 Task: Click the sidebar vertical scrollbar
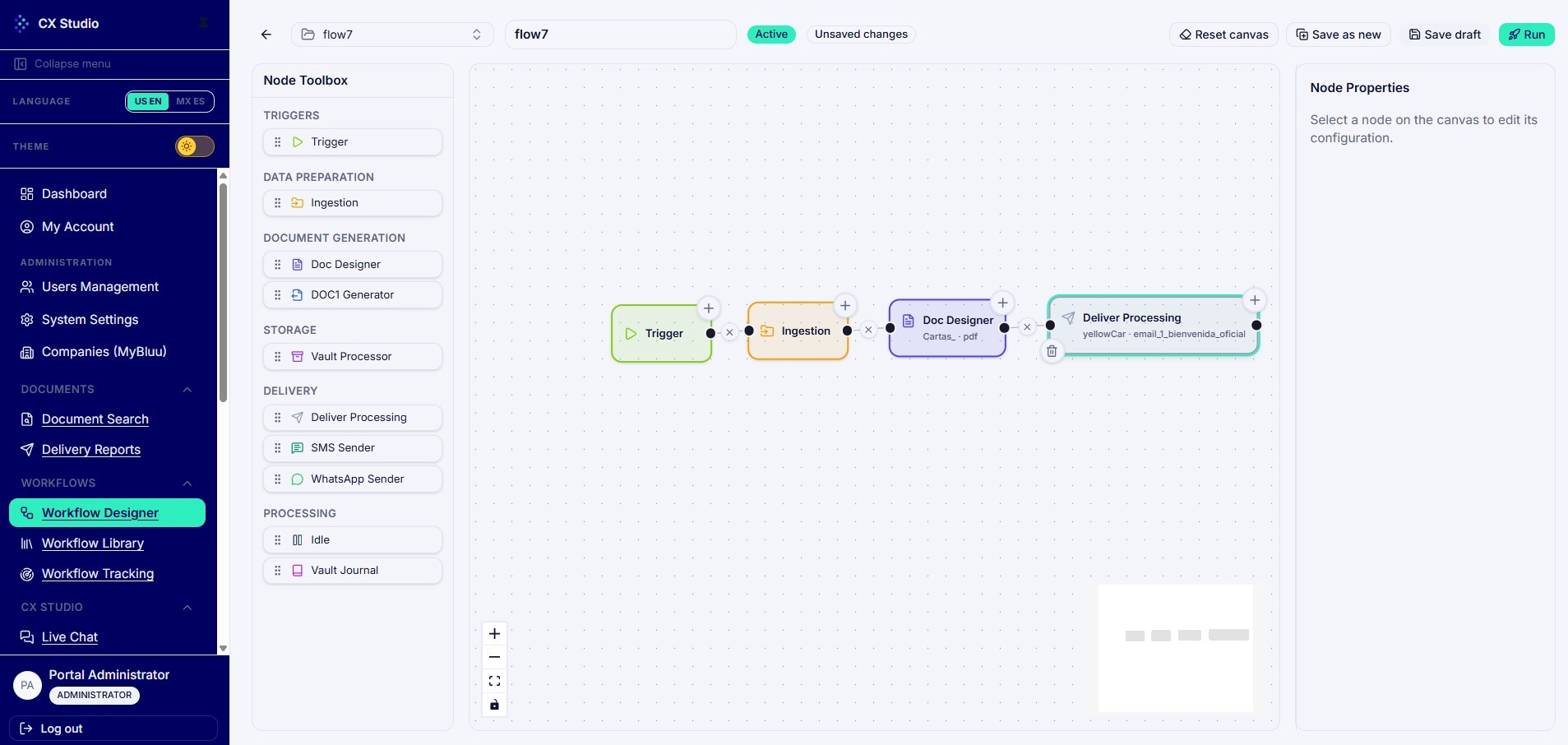click(x=223, y=293)
